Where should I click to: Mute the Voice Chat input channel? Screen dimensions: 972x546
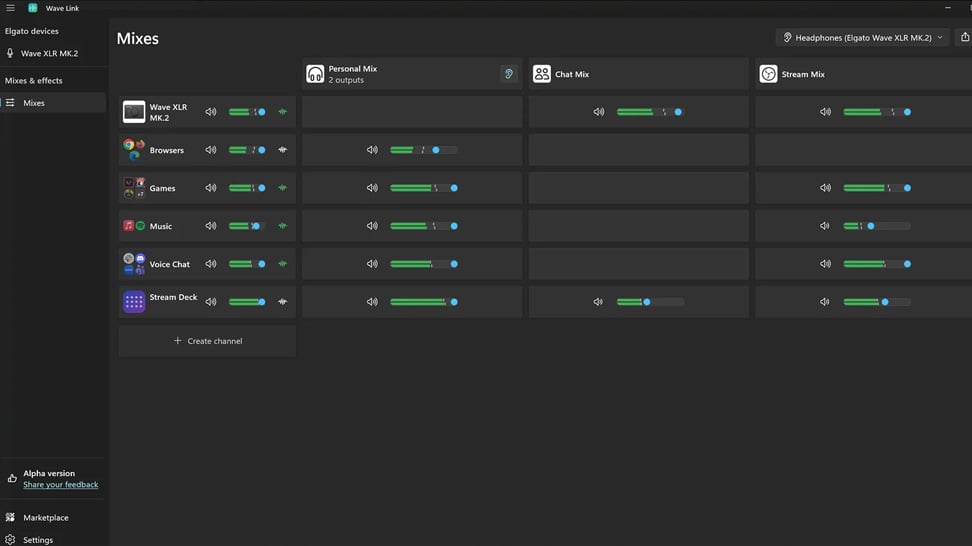coord(211,264)
